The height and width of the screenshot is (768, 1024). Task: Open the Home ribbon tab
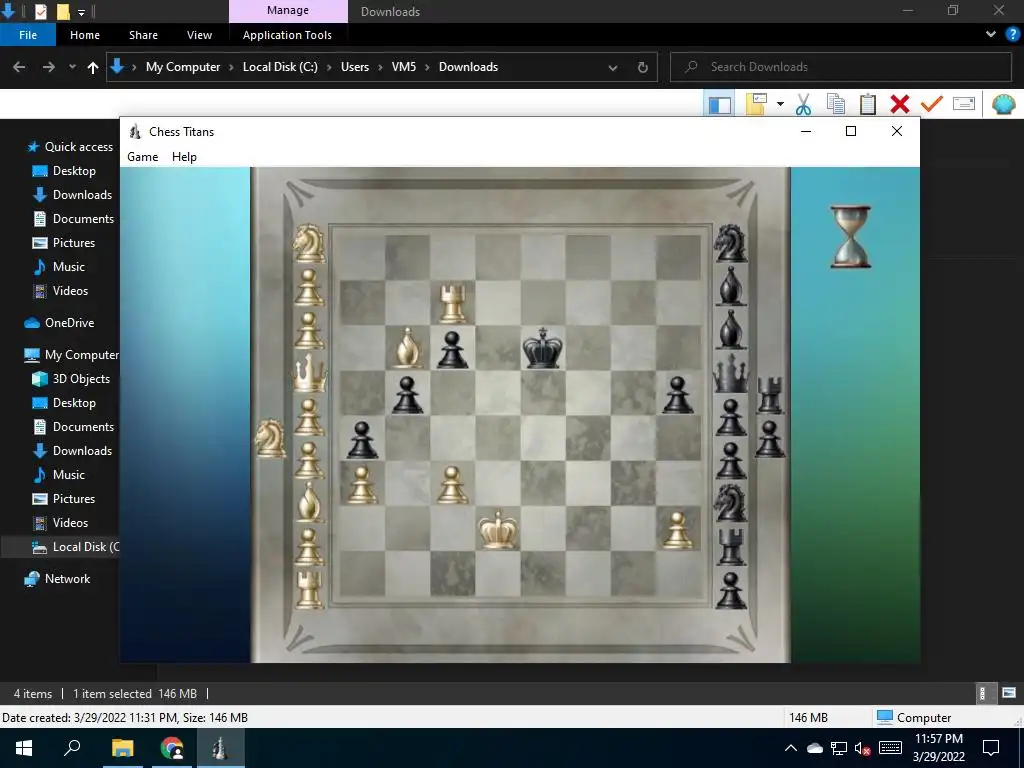click(85, 35)
